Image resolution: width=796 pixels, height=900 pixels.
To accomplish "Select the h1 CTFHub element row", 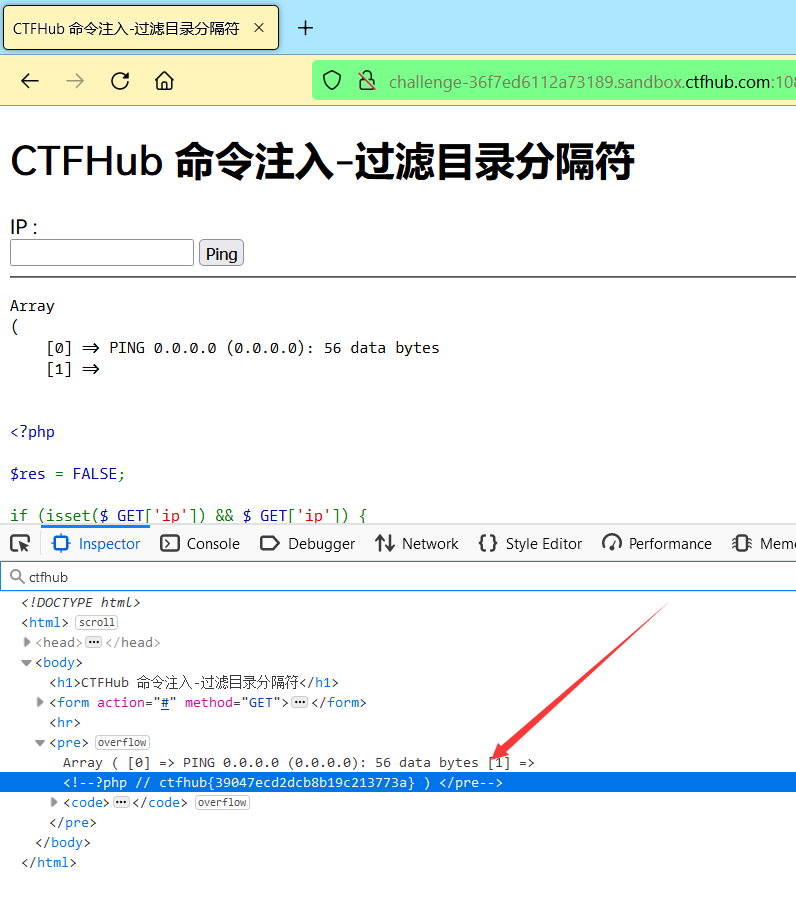I will click(x=194, y=682).
